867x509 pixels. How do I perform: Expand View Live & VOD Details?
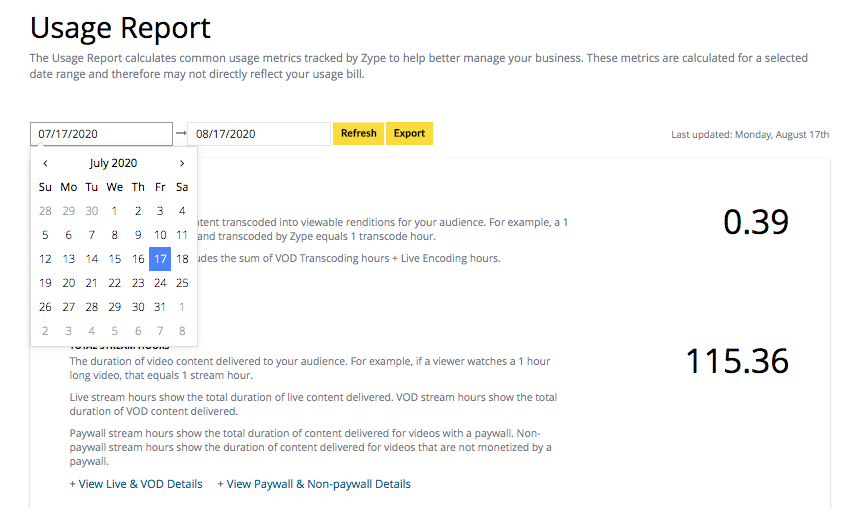(136, 484)
